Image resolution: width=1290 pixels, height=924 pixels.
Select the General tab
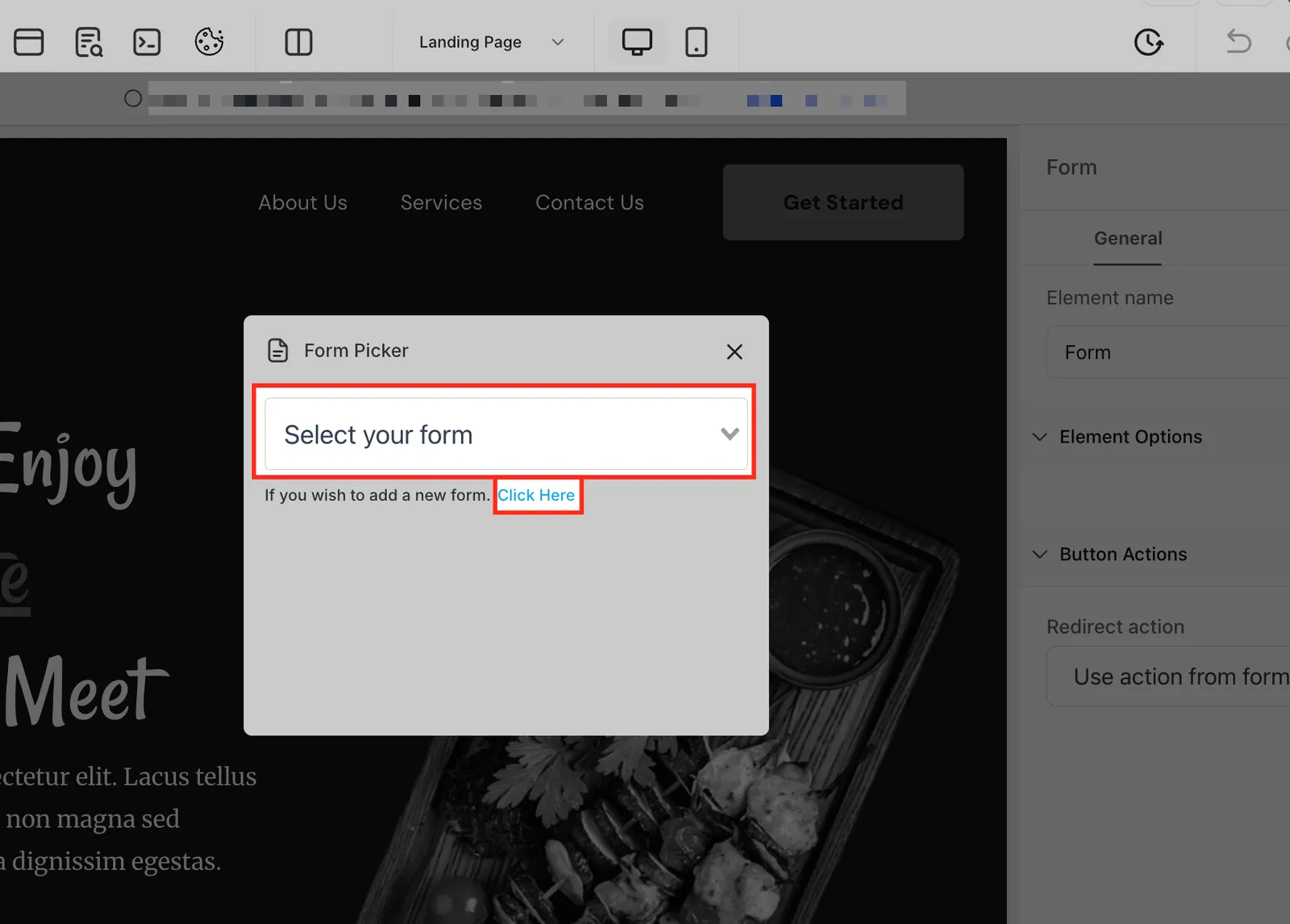pos(1128,239)
